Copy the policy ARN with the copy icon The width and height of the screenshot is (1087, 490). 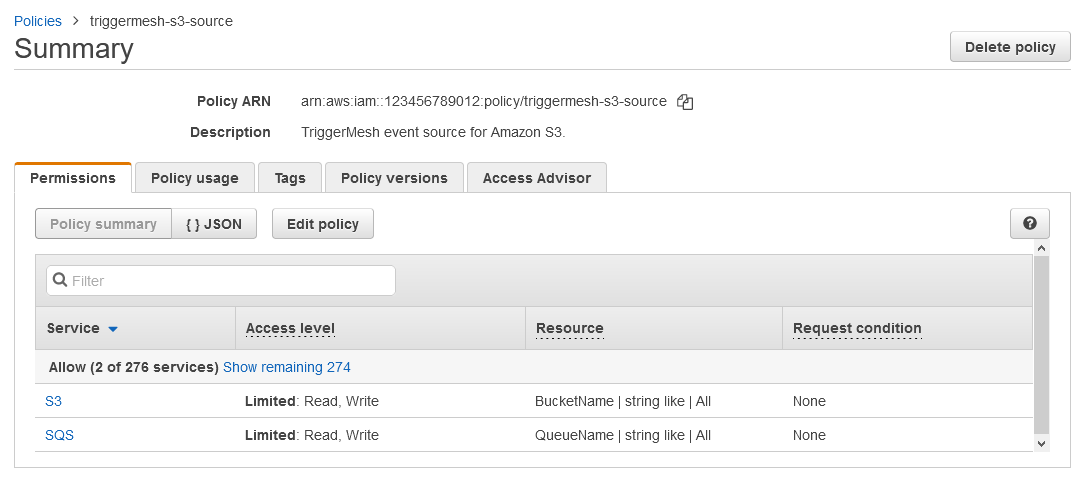tap(685, 102)
